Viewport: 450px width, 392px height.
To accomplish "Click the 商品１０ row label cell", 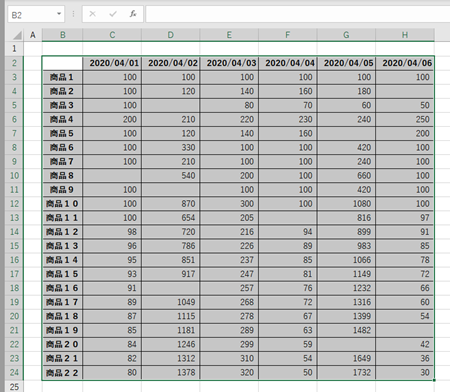I will [x=62, y=204].
